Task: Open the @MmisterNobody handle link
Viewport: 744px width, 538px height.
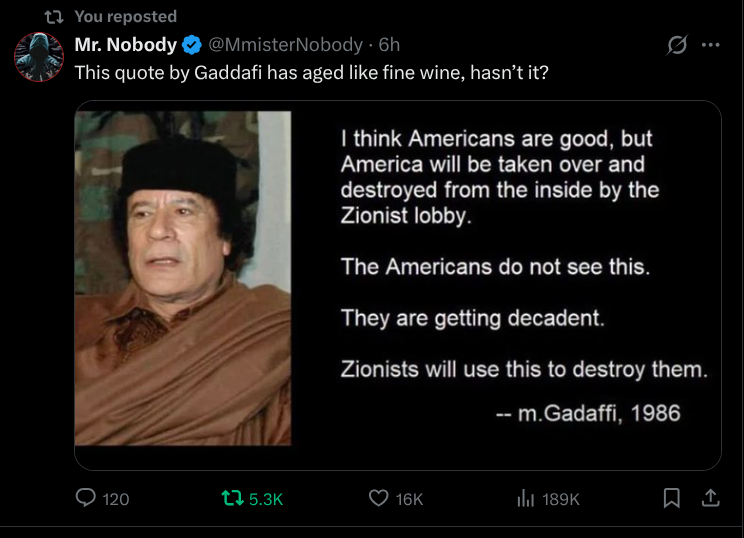Action: pos(285,45)
